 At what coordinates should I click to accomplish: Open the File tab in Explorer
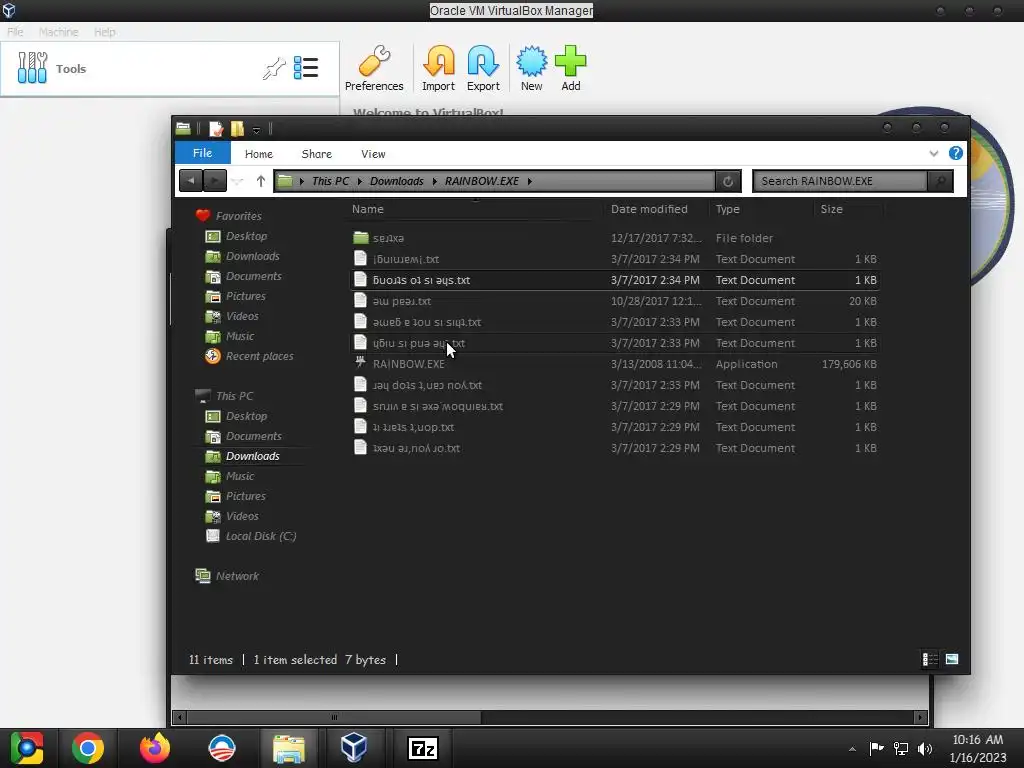point(202,153)
